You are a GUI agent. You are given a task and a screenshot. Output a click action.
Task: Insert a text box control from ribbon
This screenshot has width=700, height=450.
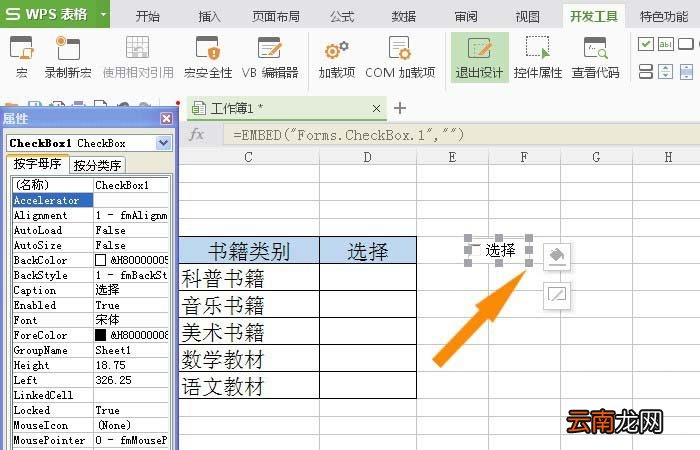tap(666, 44)
